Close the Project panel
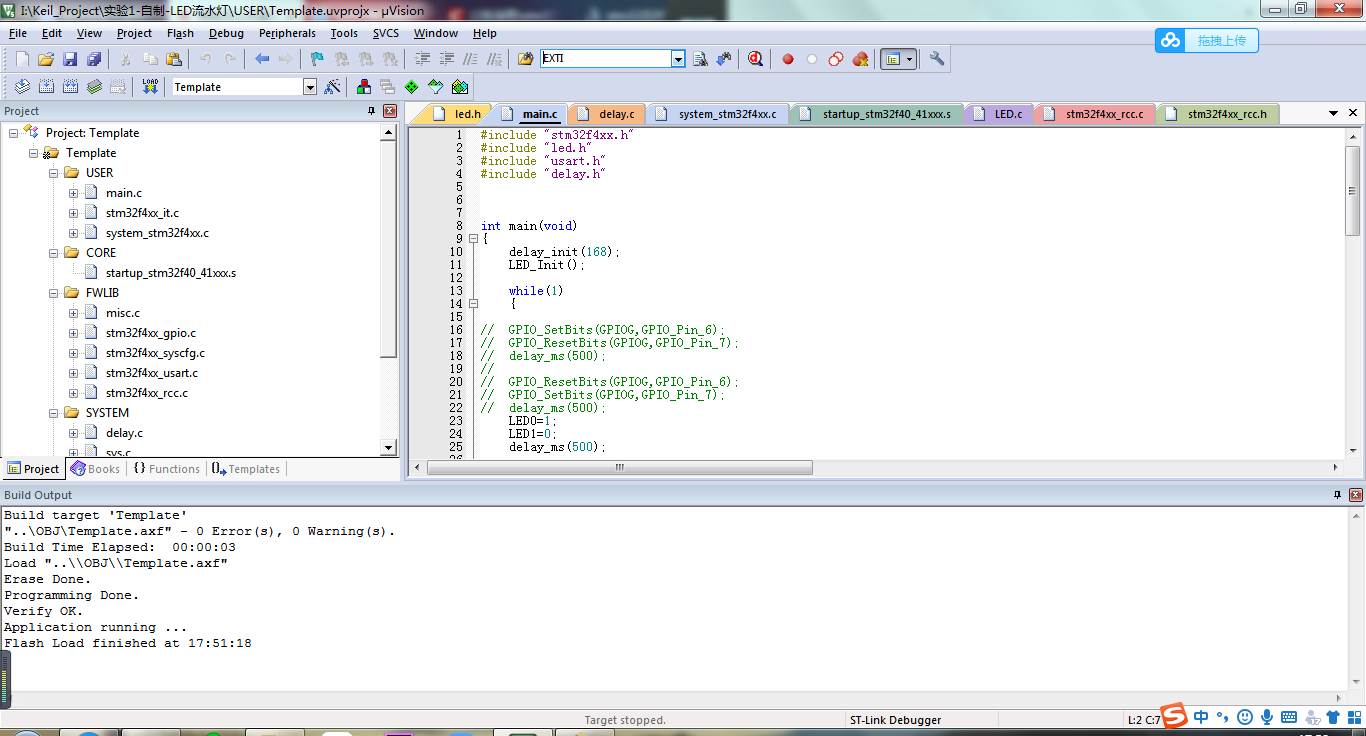The height and width of the screenshot is (736, 1366). point(390,111)
